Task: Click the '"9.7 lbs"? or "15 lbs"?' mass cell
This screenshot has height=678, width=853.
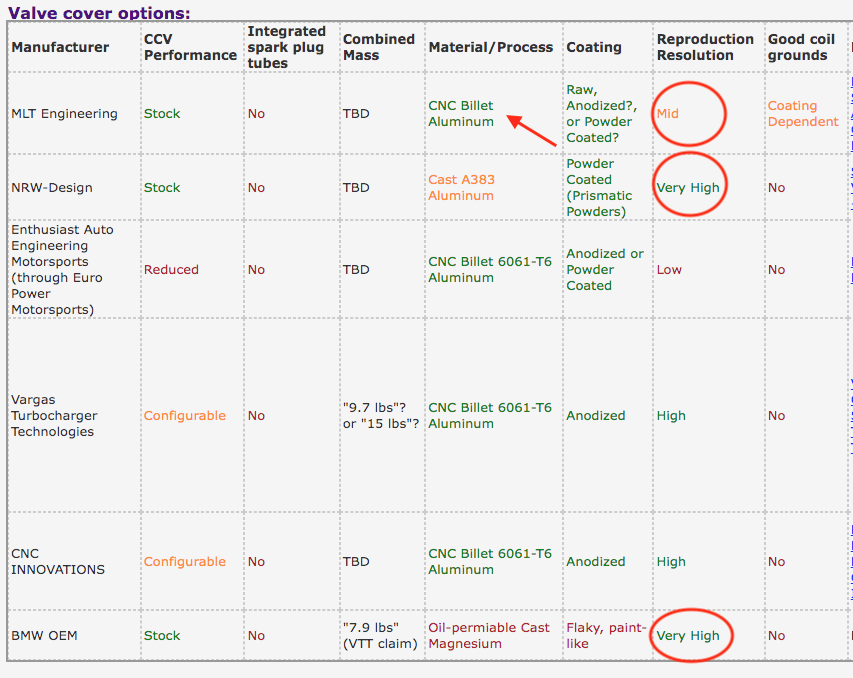Action: pyautogui.click(x=381, y=416)
